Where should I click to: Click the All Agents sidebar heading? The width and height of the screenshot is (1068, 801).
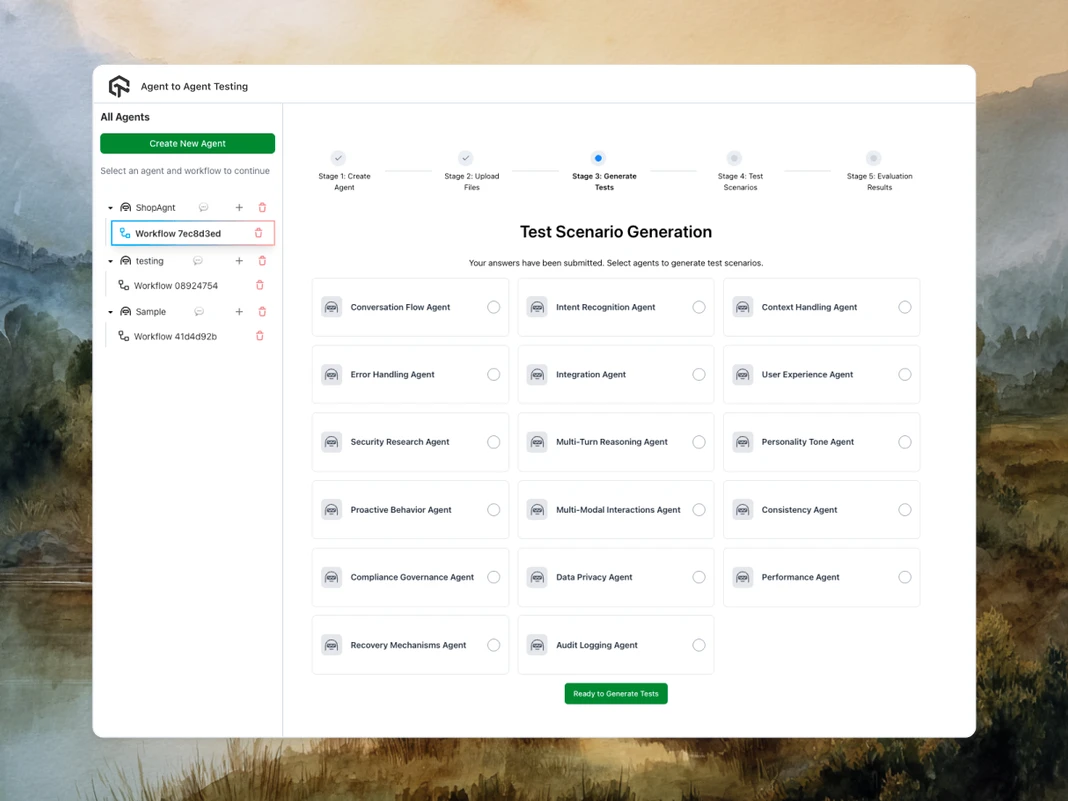click(x=125, y=117)
